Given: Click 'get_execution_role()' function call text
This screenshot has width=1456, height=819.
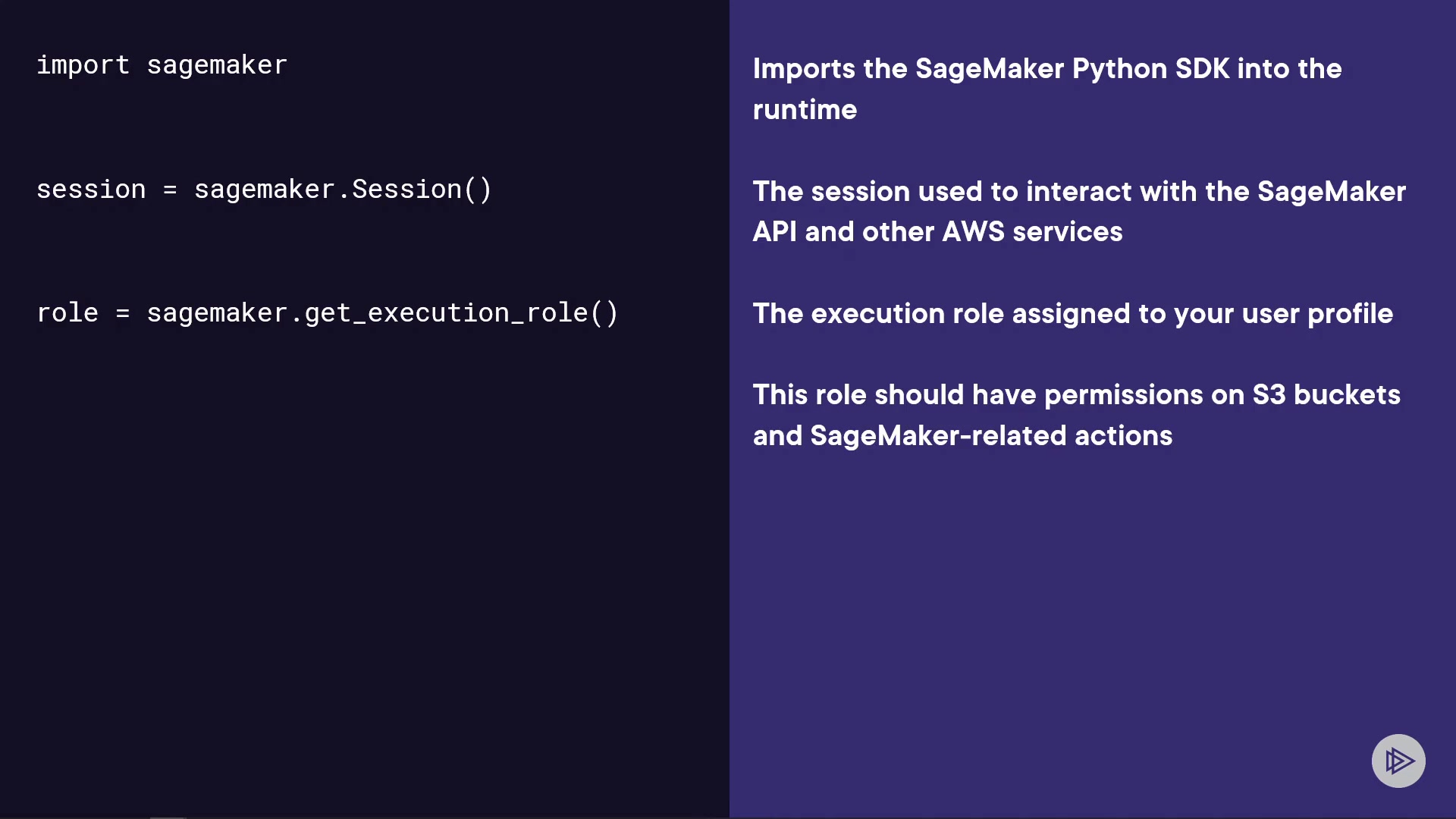Looking at the screenshot, I should pos(461,313).
